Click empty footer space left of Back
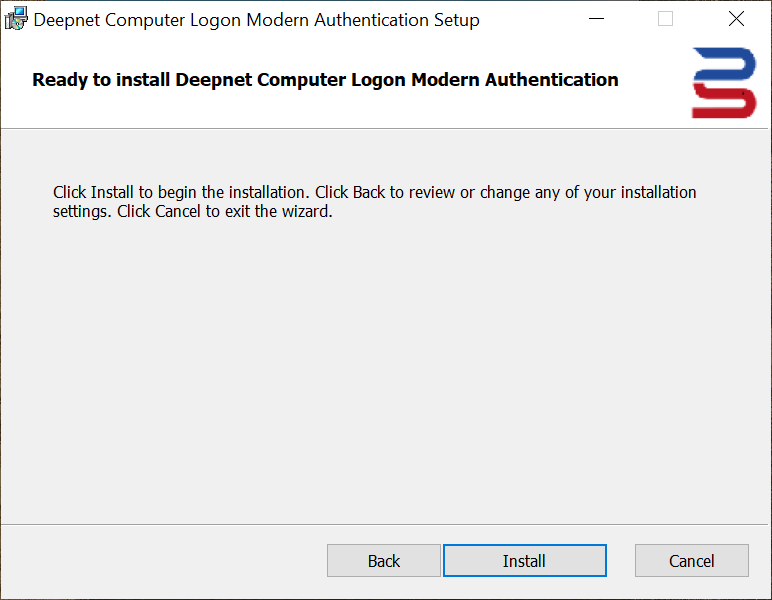The height and width of the screenshot is (600, 772). click(160, 561)
